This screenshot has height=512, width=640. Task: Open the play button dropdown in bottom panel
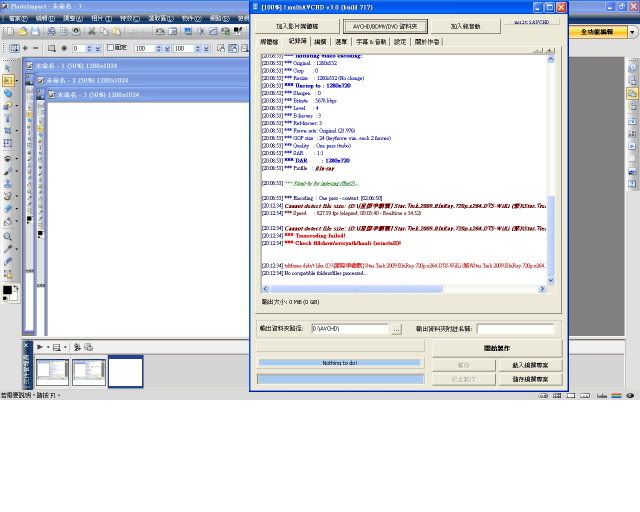[x=48, y=347]
